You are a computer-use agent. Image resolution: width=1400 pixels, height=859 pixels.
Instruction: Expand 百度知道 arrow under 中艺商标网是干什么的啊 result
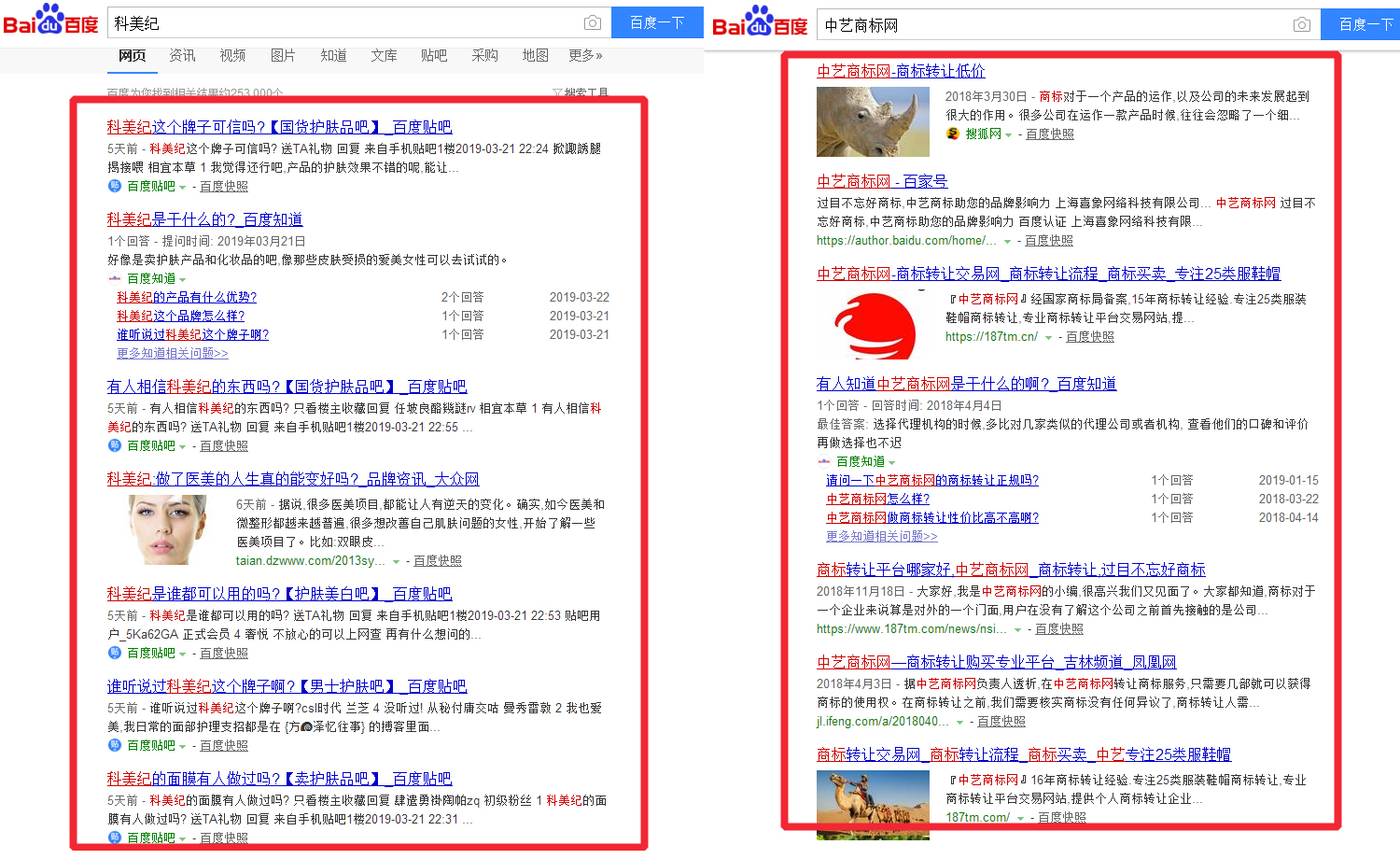tap(891, 462)
